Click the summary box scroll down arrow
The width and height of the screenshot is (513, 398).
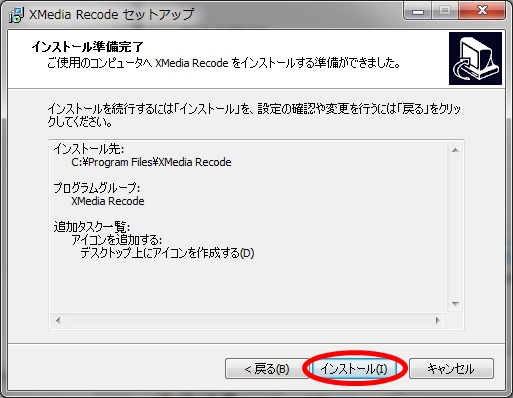tap(455, 303)
